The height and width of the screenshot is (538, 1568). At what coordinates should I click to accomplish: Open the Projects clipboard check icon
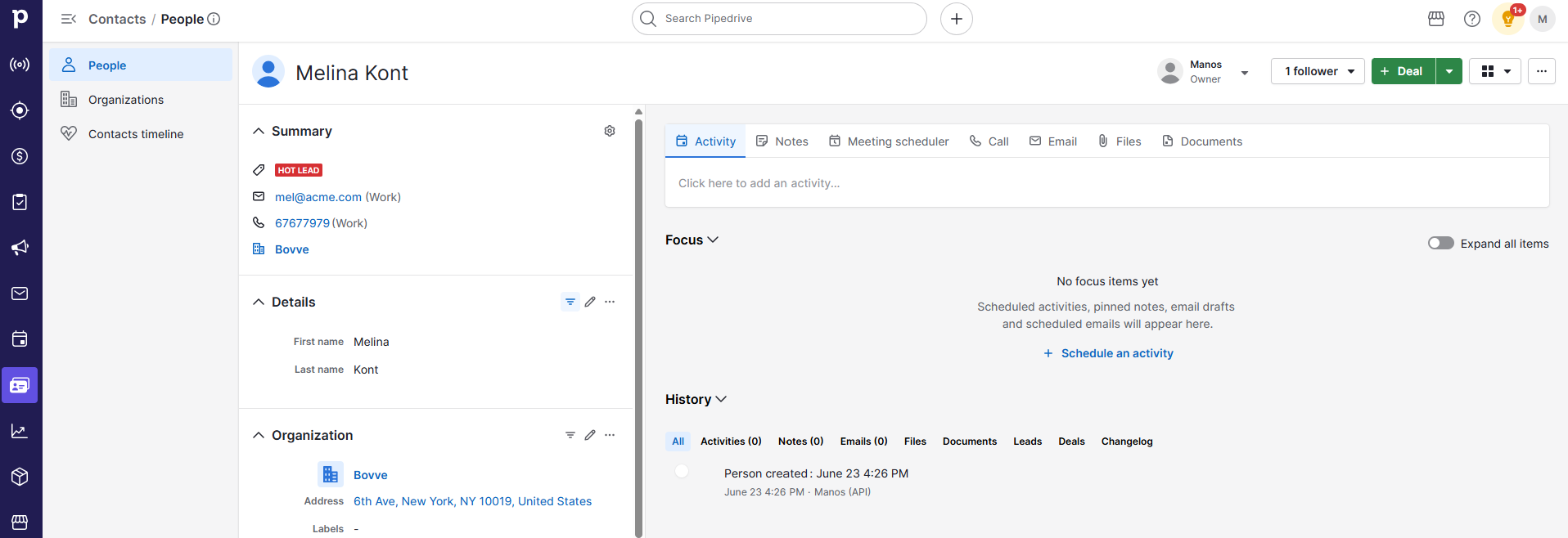tap(20, 202)
